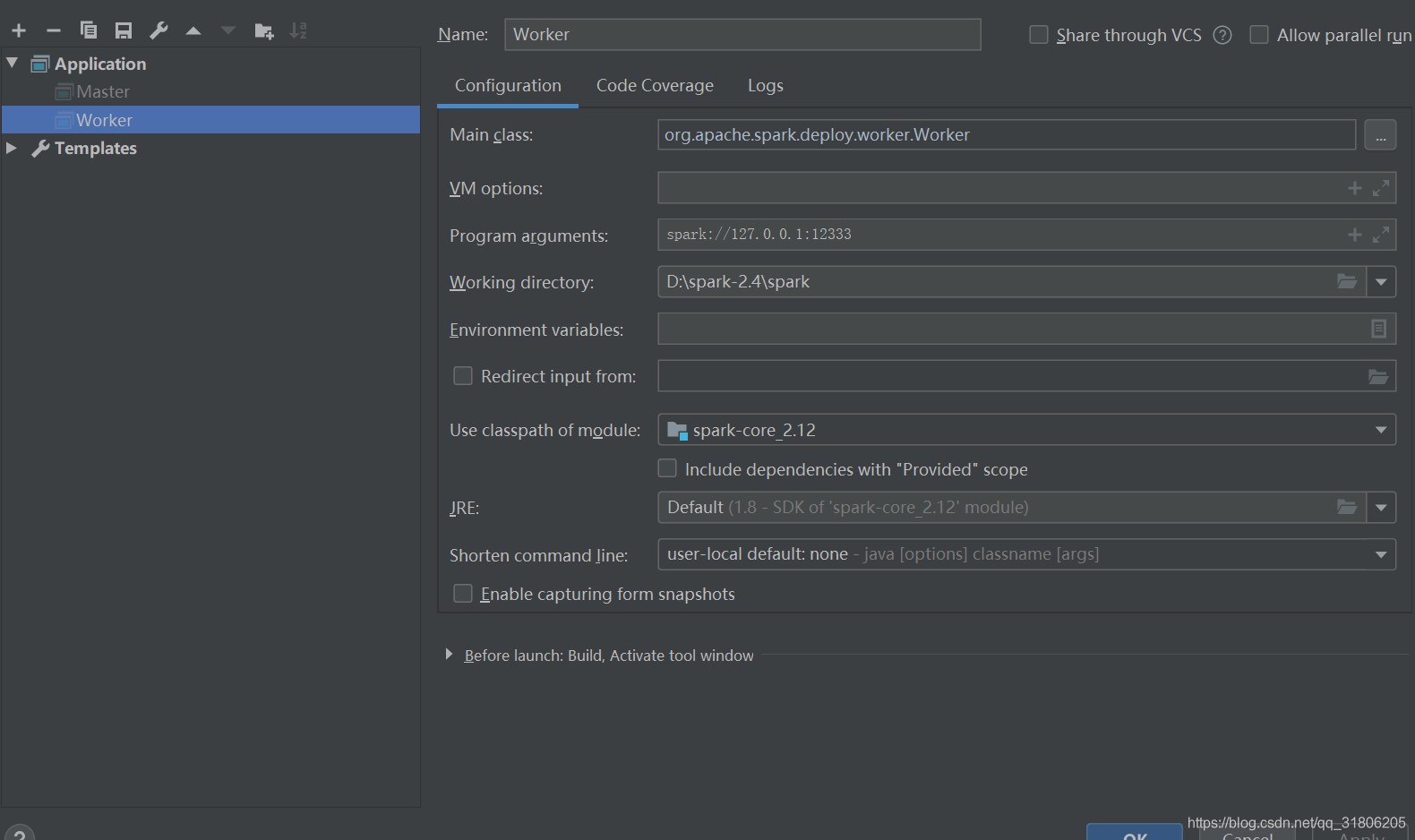Enable Share through VCS checkbox
Image resolution: width=1415 pixels, height=840 pixels.
coord(1039,35)
